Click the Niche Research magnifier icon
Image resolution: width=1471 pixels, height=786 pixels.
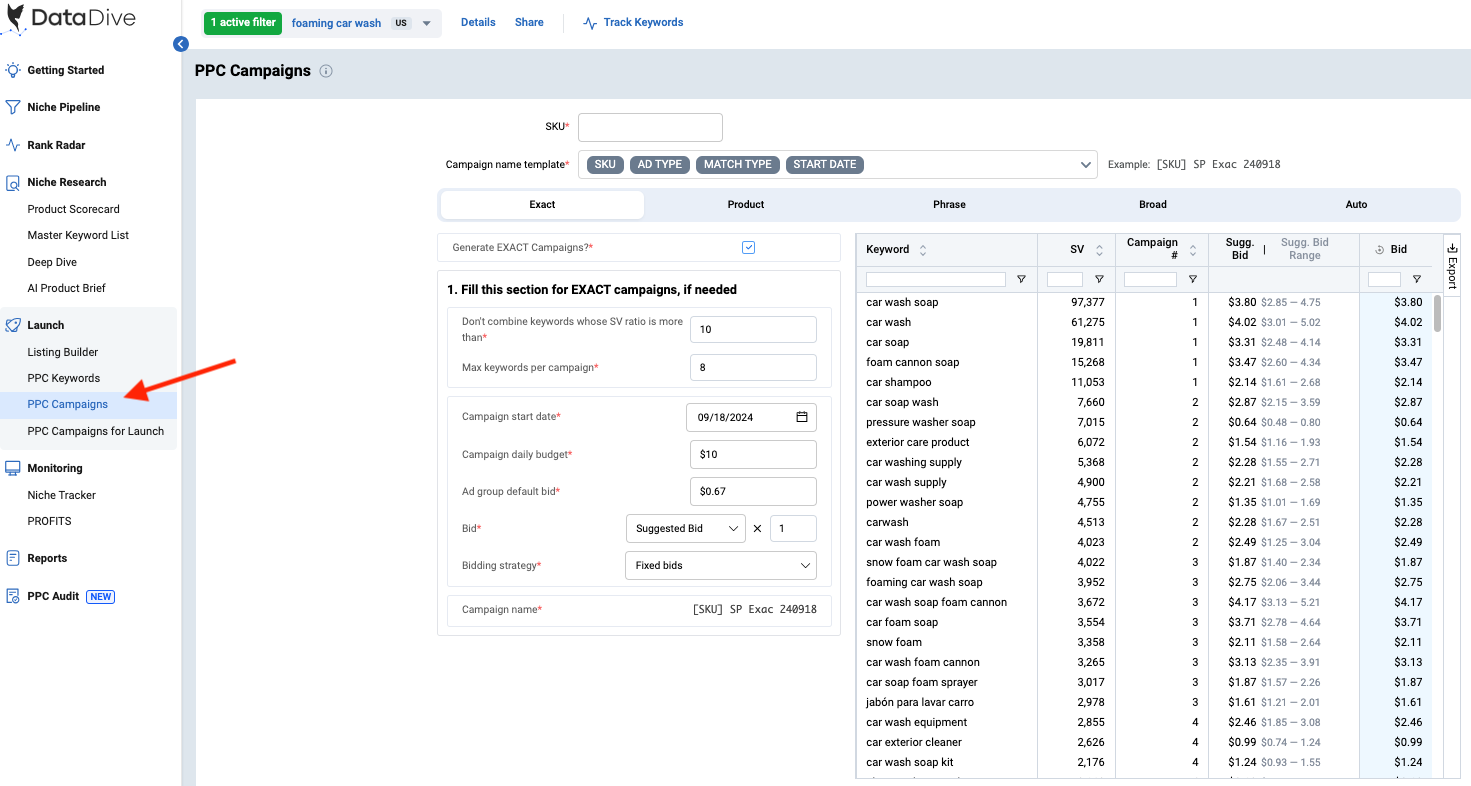13,183
